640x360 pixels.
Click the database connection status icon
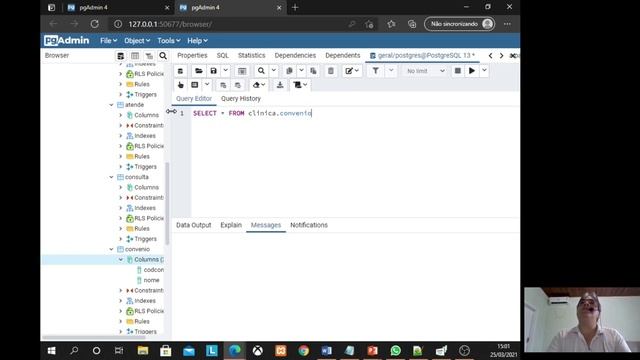click(x=180, y=71)
